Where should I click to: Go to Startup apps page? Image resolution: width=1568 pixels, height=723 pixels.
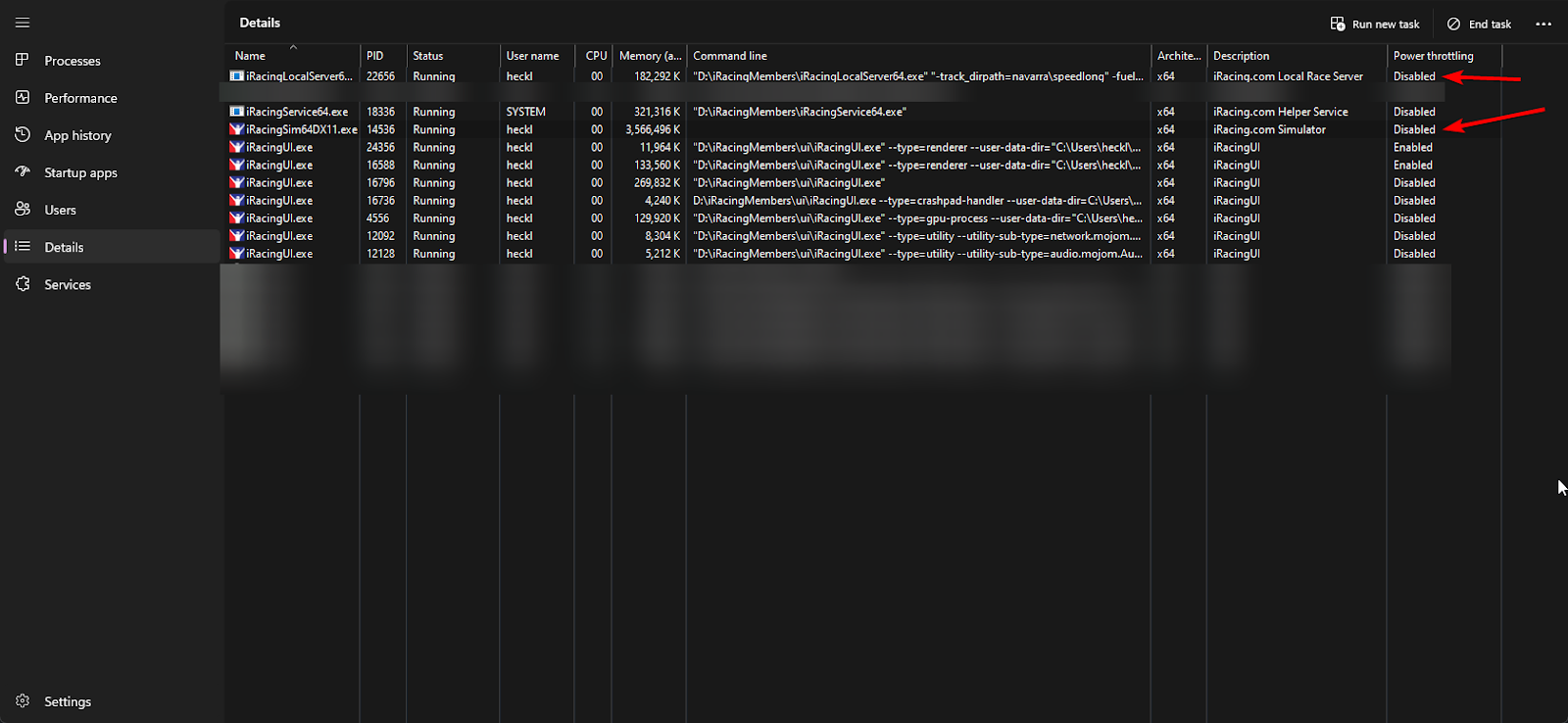(112, 171)
